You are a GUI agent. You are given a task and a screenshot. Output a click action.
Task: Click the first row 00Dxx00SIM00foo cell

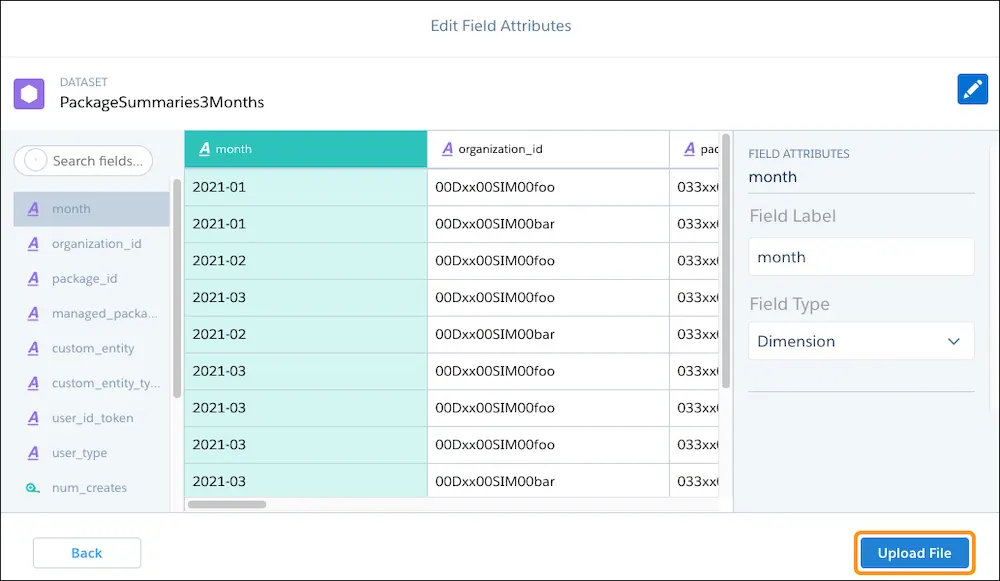(x=548, y=187)
